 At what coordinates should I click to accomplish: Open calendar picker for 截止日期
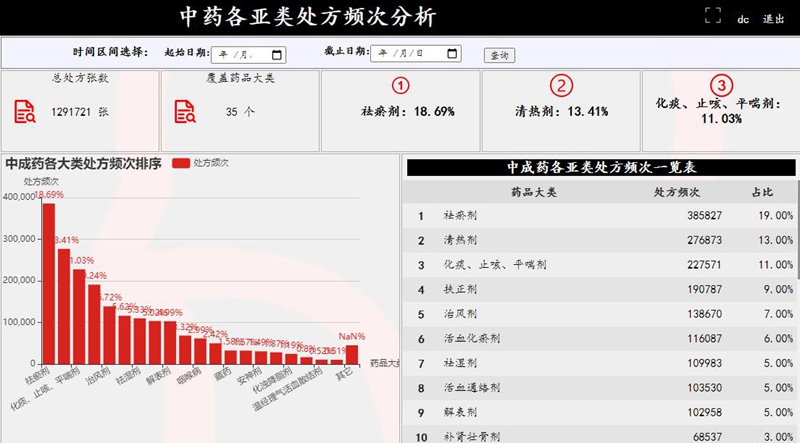[452, 53]
